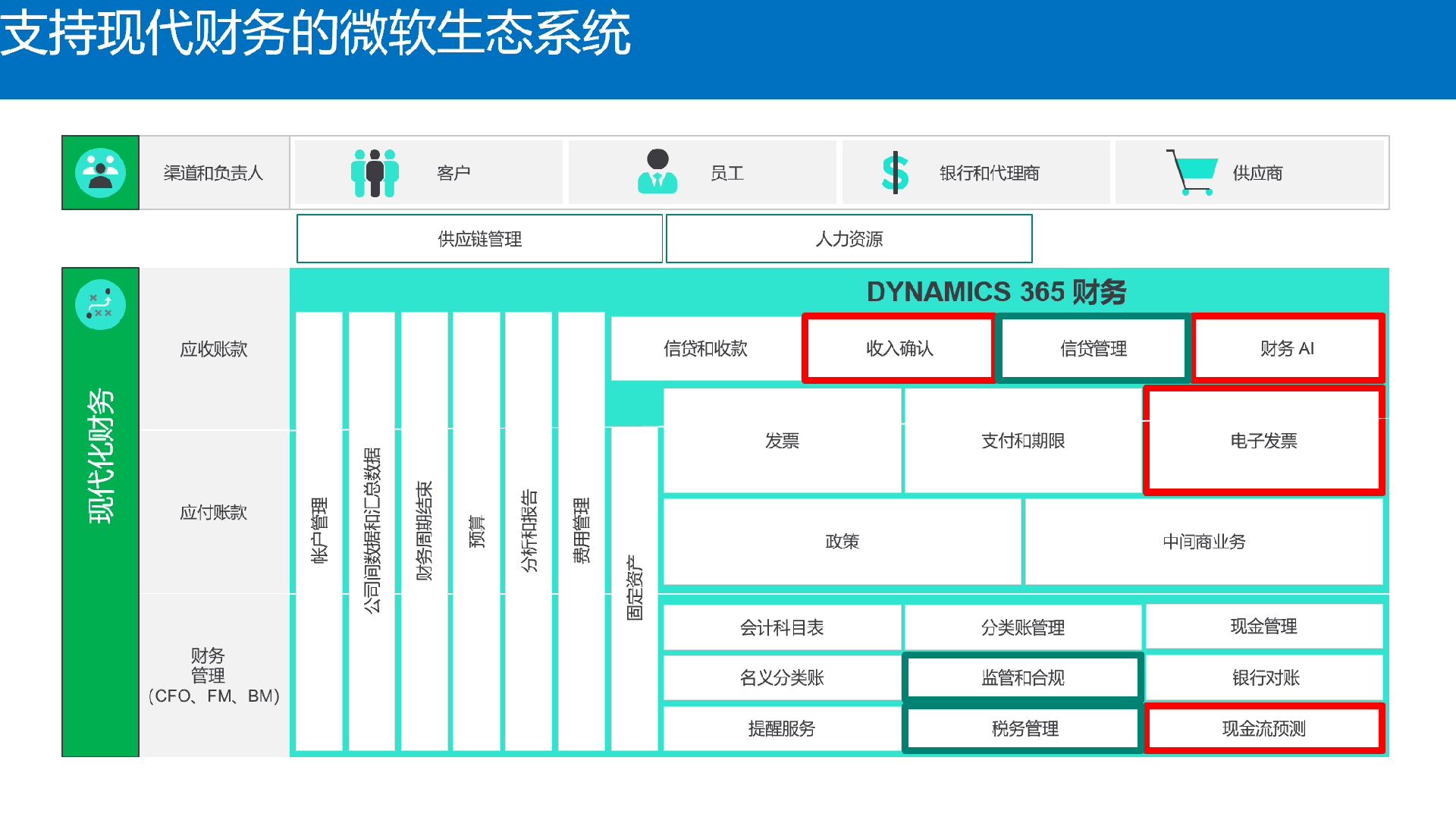
Task: Select the 银行和代理商 label
Action: (989, 173)
